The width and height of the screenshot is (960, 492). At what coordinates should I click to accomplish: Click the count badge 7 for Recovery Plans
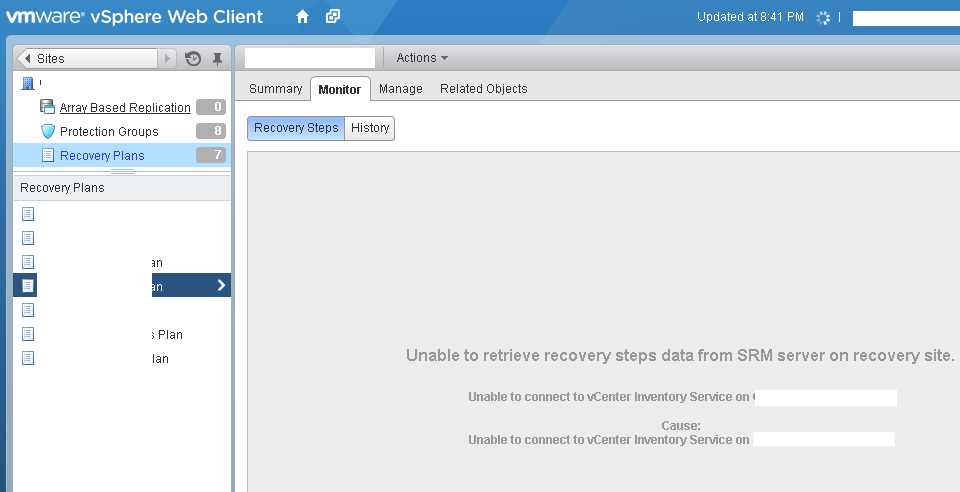tap(211, 155)
